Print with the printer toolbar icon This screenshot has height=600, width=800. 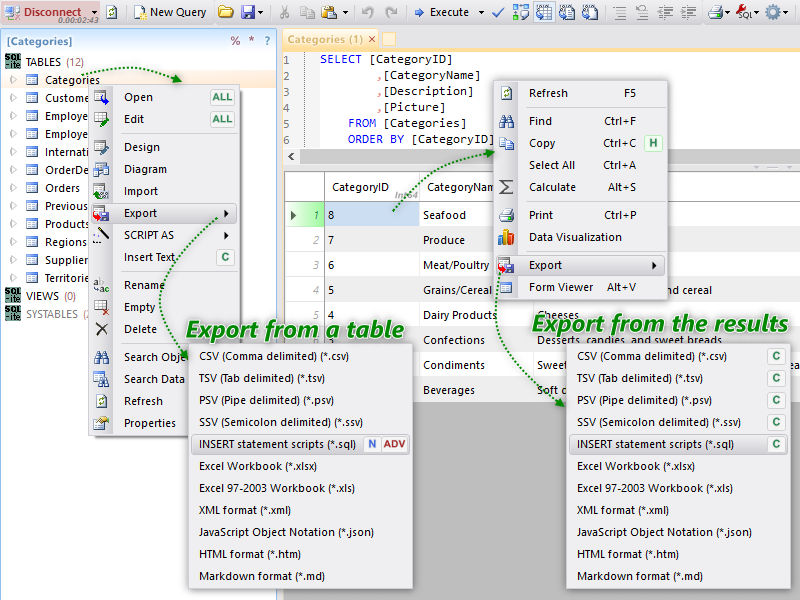pyautogui.click(x=715, y=12)
